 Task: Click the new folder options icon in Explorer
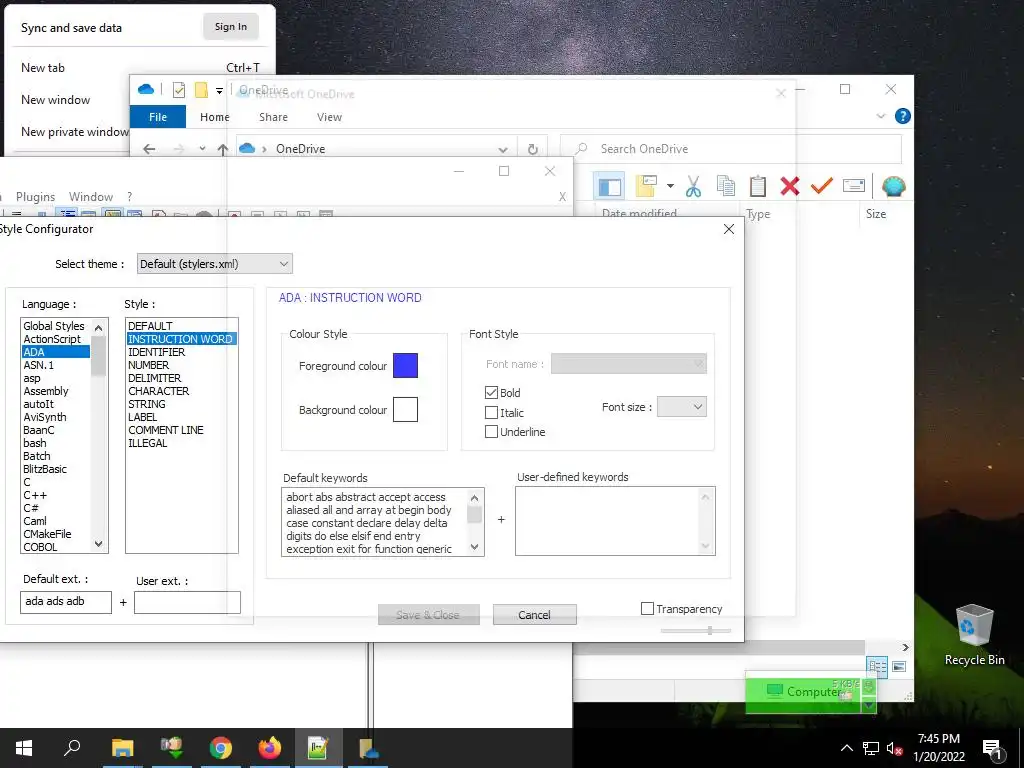(x=646, y=186)
